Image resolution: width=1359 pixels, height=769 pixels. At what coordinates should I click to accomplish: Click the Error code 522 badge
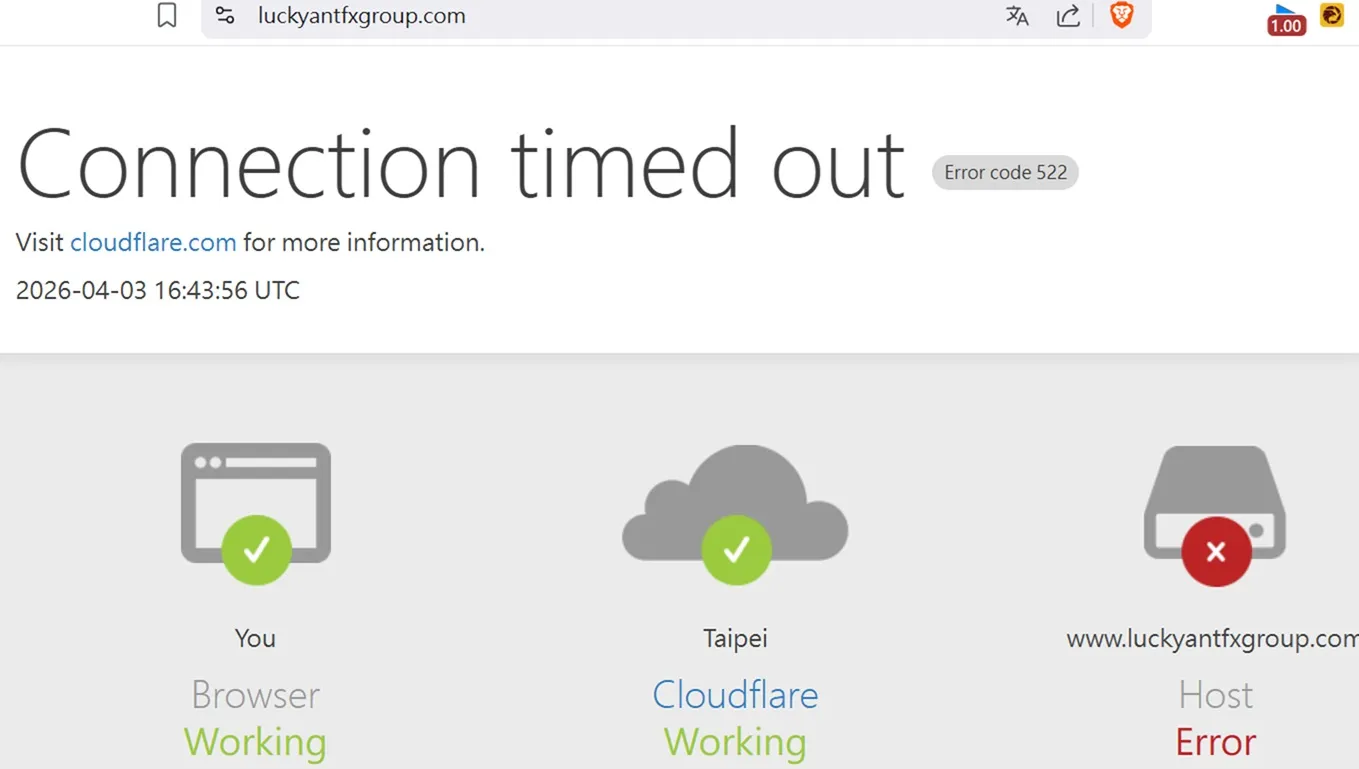(x=1005, y=172)
